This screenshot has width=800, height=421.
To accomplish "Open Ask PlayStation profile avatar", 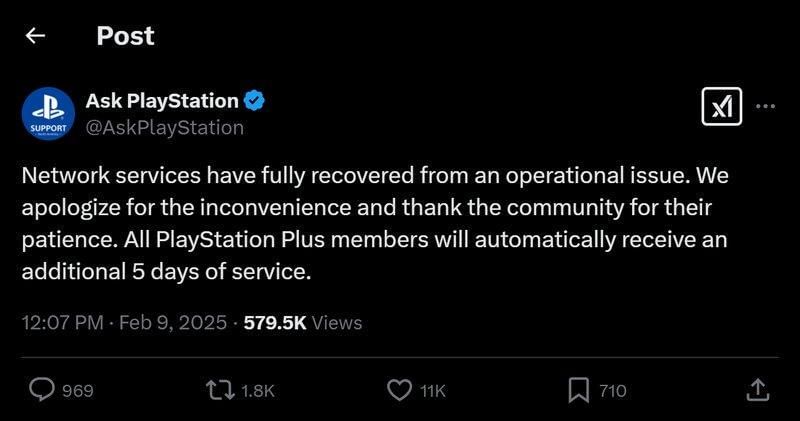I will click(x=47, y=112).
